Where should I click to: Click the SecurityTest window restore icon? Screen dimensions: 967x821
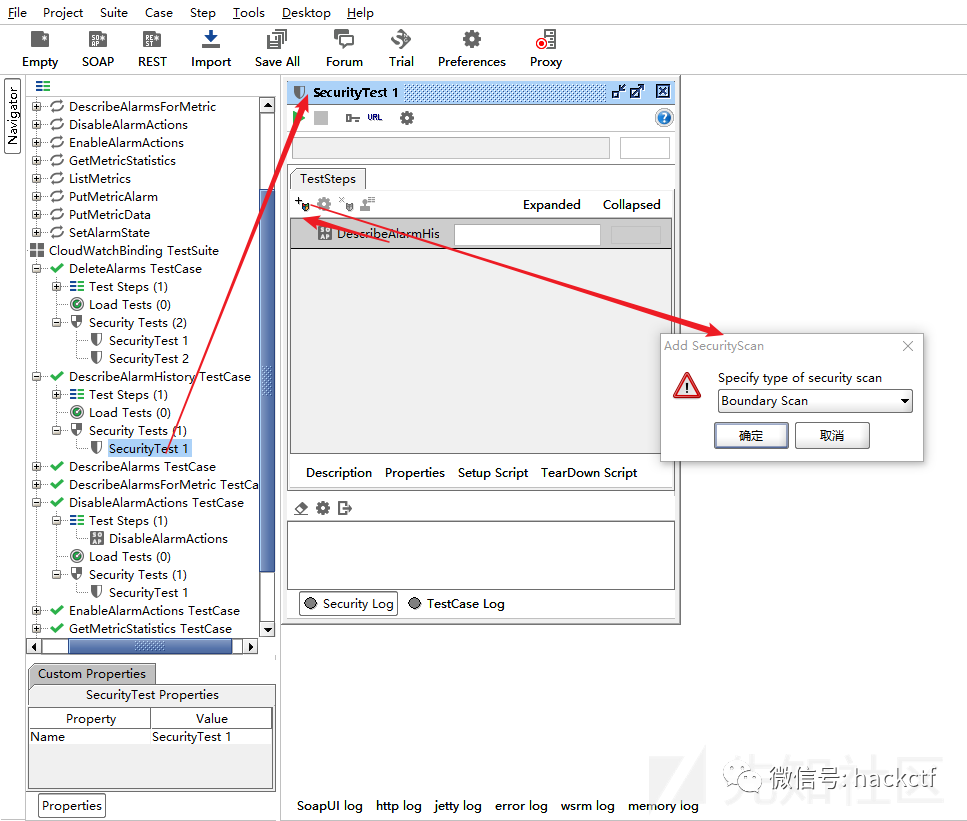[x=619, y=92]
